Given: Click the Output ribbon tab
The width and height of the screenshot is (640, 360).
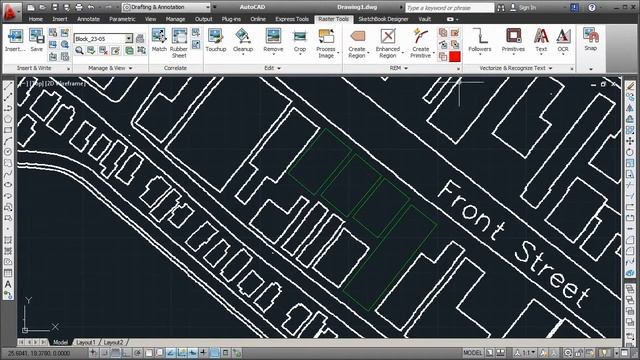Looking at the screenshot, I should pyautogui.click(x=203, y=19).
